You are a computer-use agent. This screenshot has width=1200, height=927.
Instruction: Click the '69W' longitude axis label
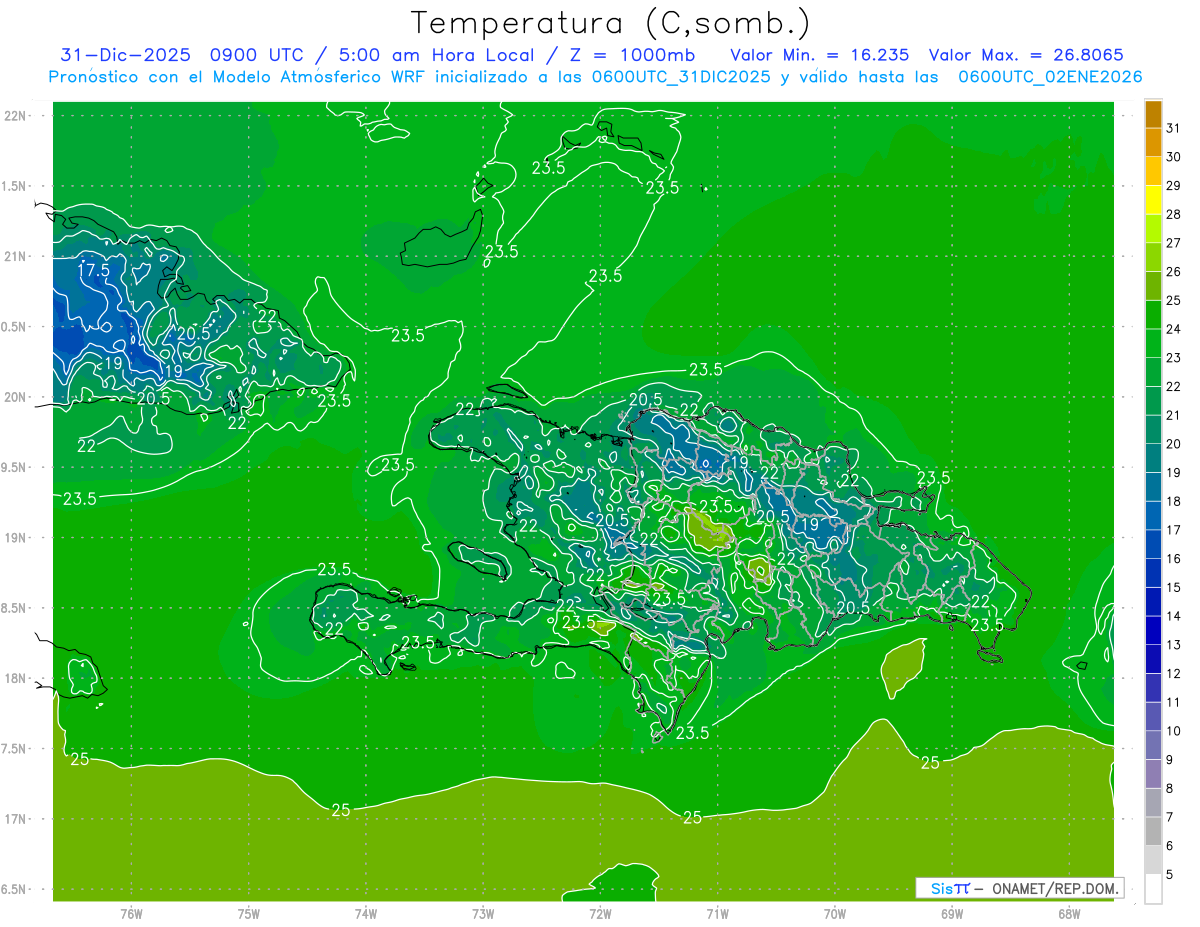click(952, 913)
